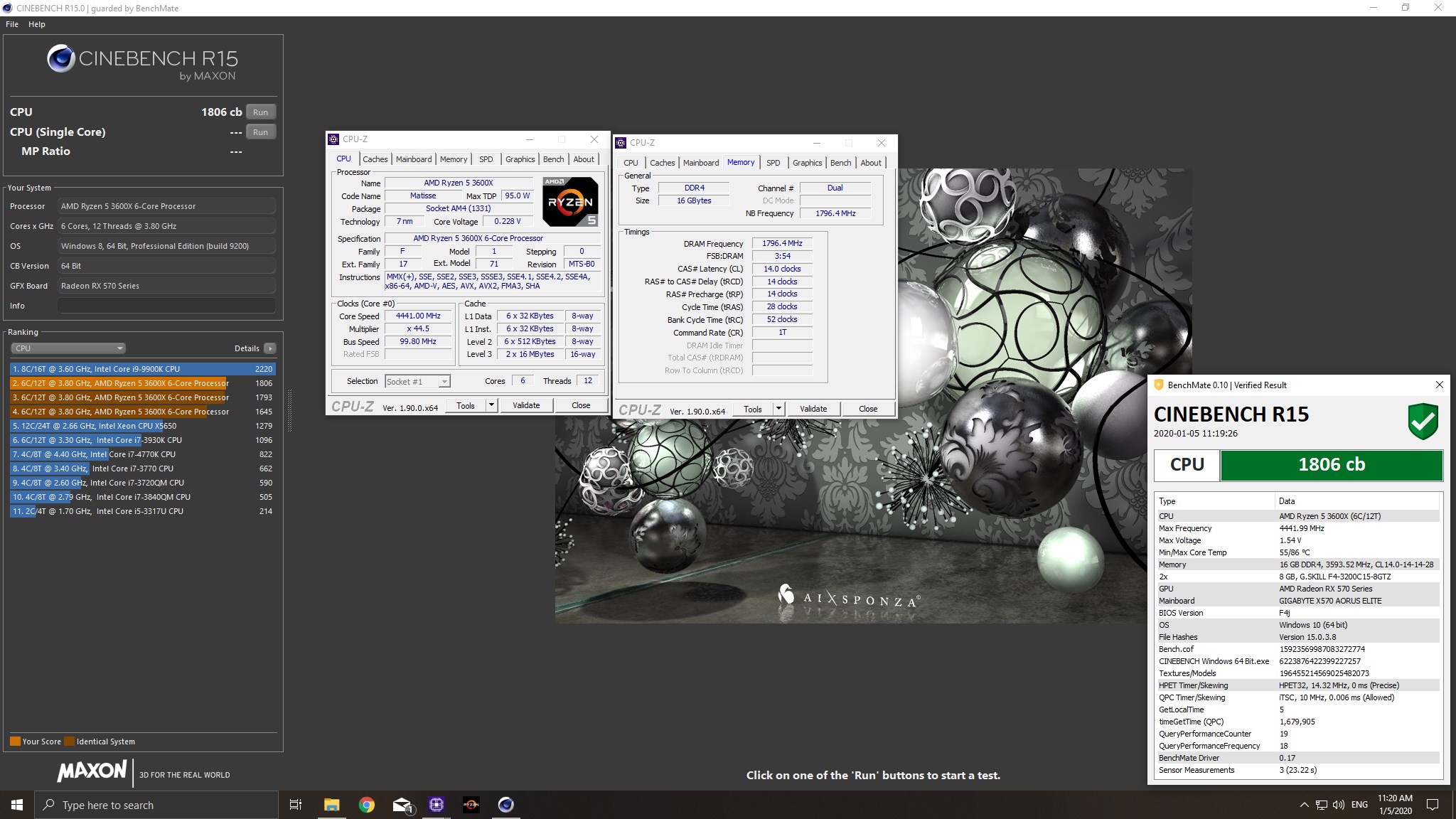The image size is (1456, 819).
Task: Click the empty Info field under Your System
Action: coord(166,306)
